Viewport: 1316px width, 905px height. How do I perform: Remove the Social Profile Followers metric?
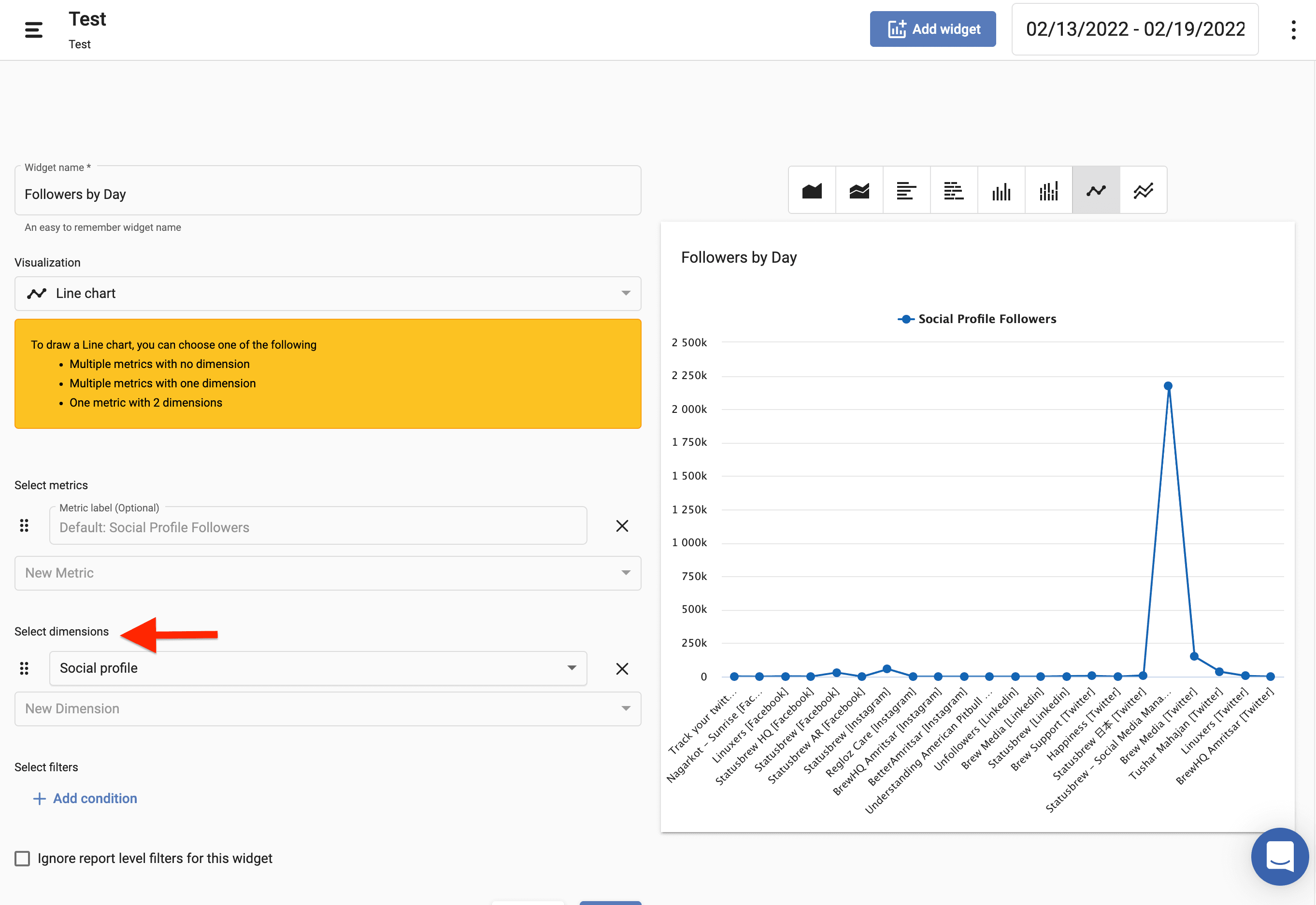[x=622, y=525]
